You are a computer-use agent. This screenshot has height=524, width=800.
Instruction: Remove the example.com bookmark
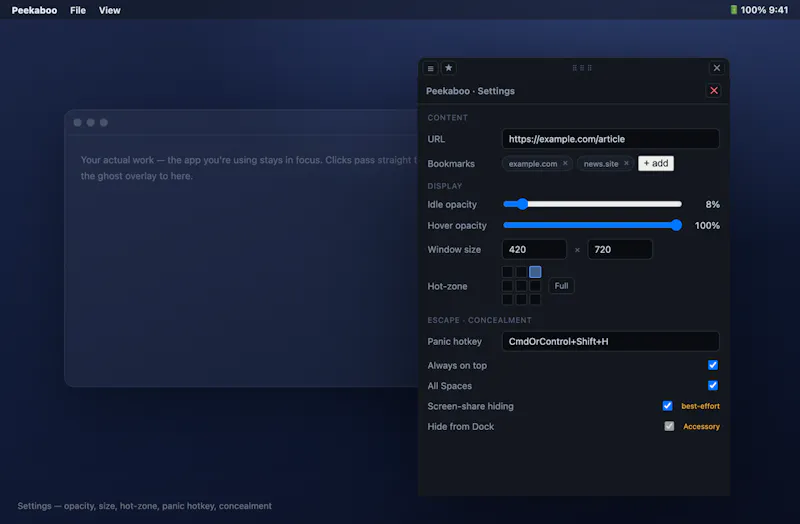[565, 163]
